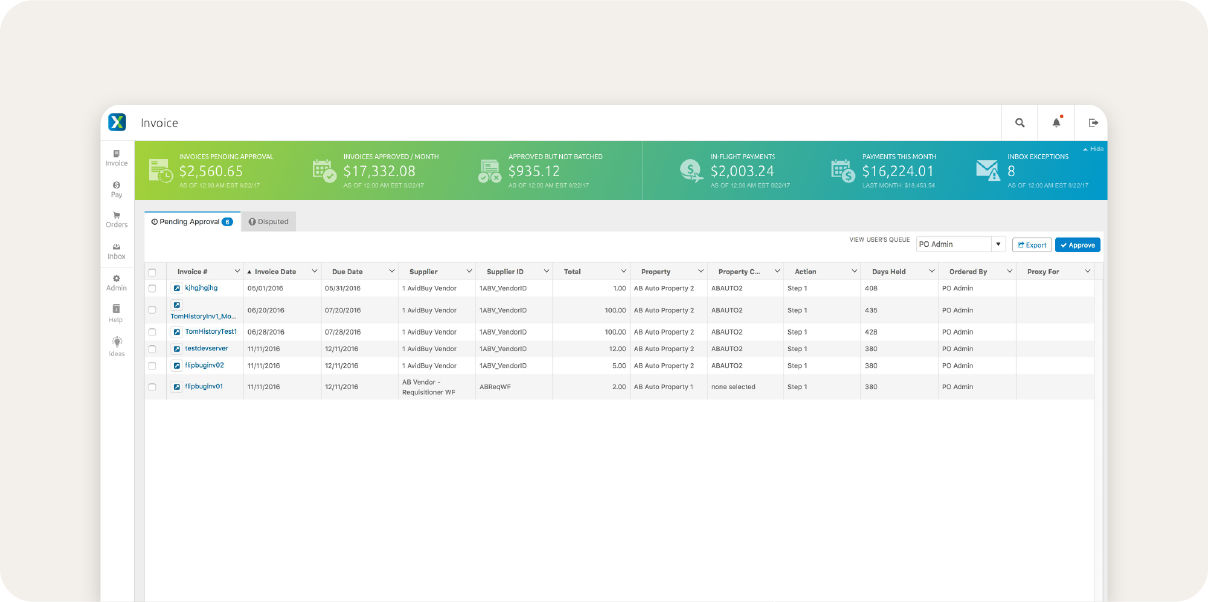Click the Approve button
This screenshot has width=1208, height=602.
(1077, 243)
